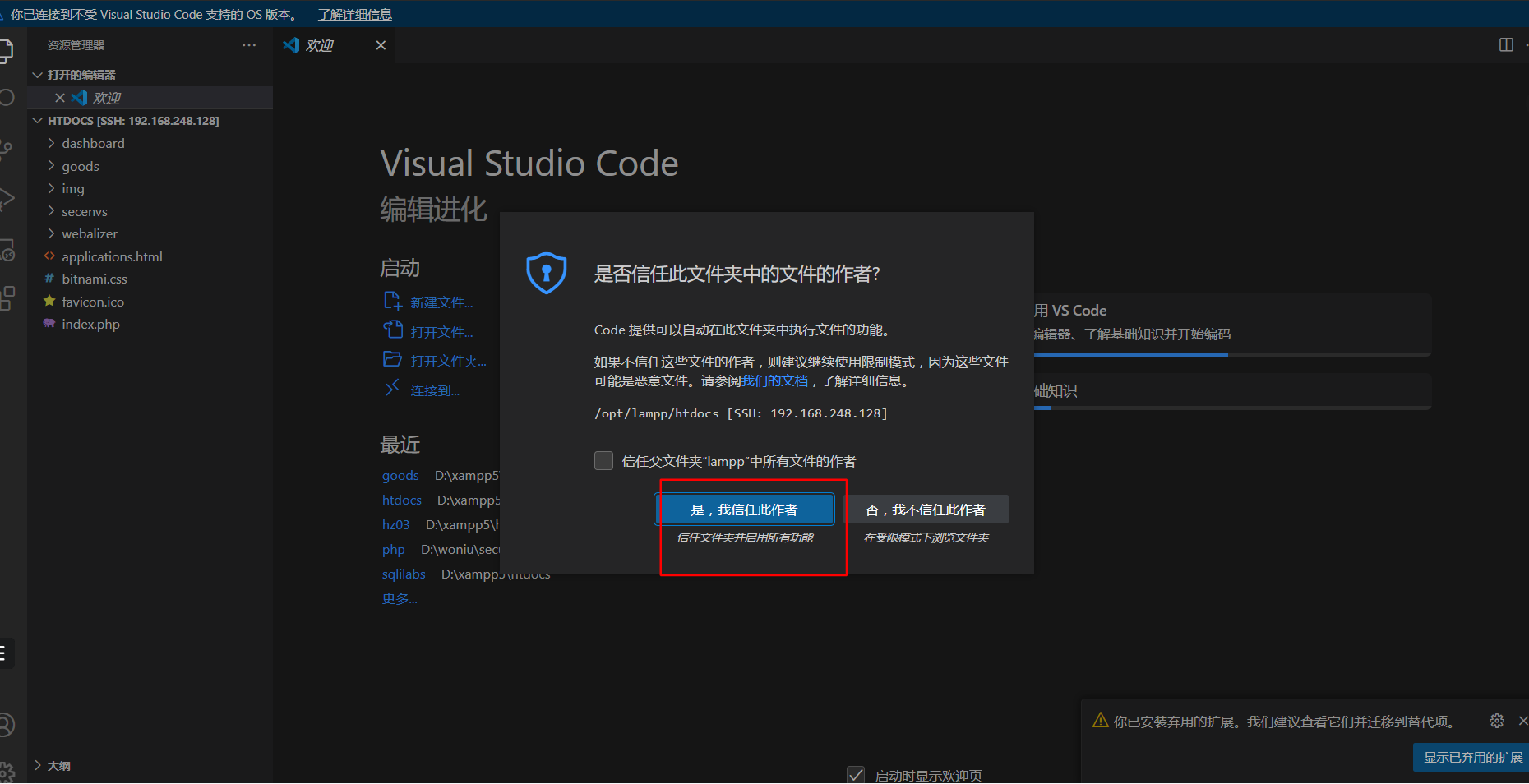Open the Remote Explorer activity icon

click(7, 250)
